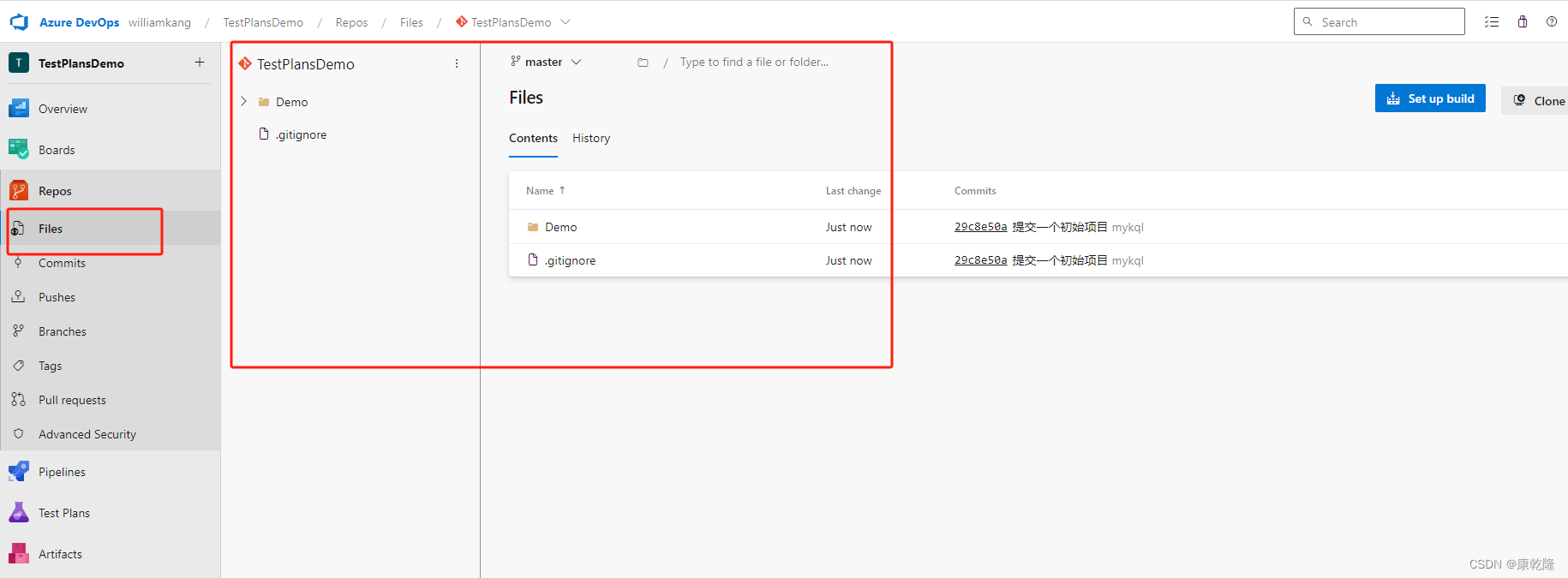Click the Test Plans label in sidebar
The width and height of the screenshot is (1568, 578).
pyautogui.click(x=64, y=513)
